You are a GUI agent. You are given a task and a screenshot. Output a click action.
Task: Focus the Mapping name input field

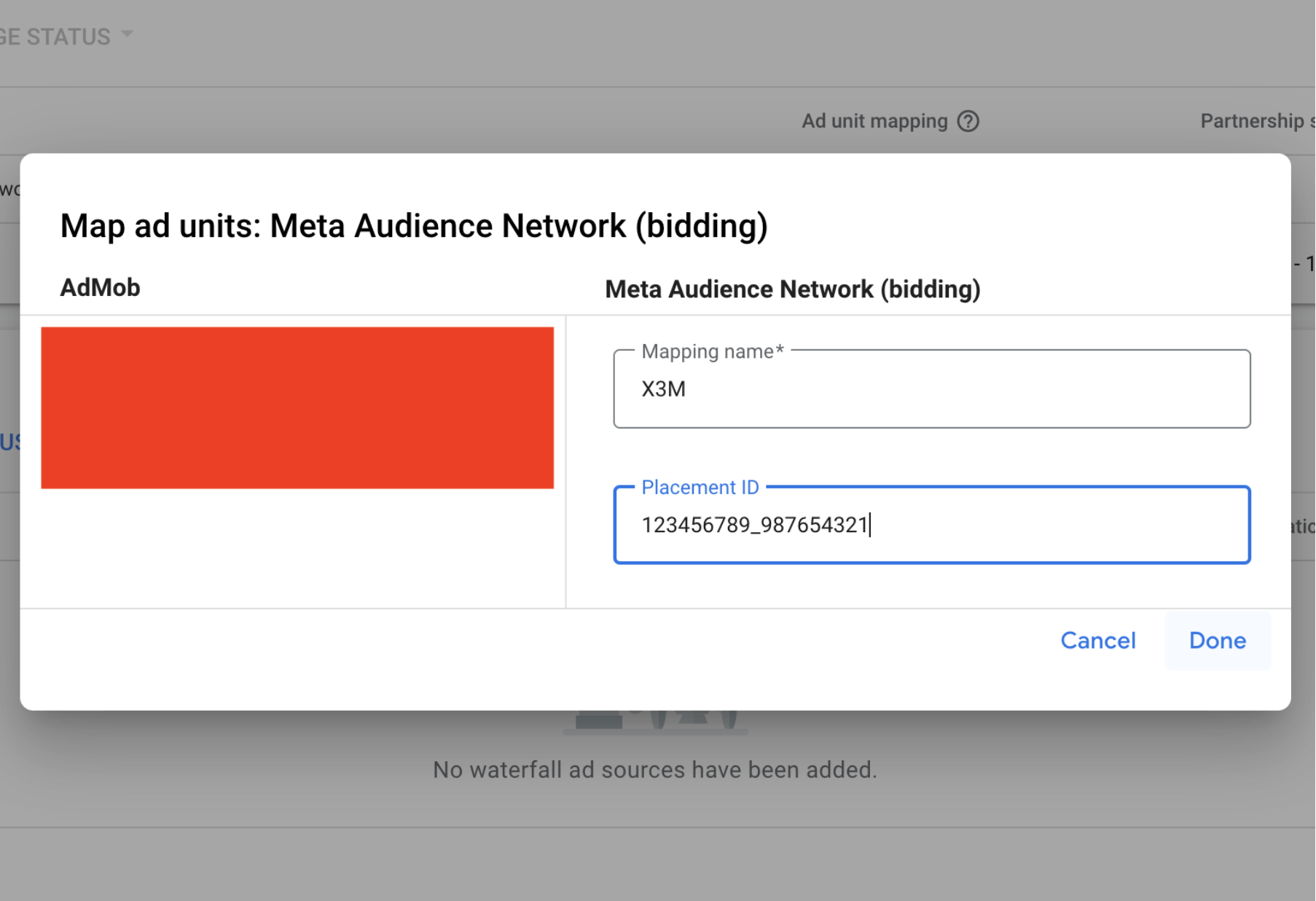tap(931, 389)
